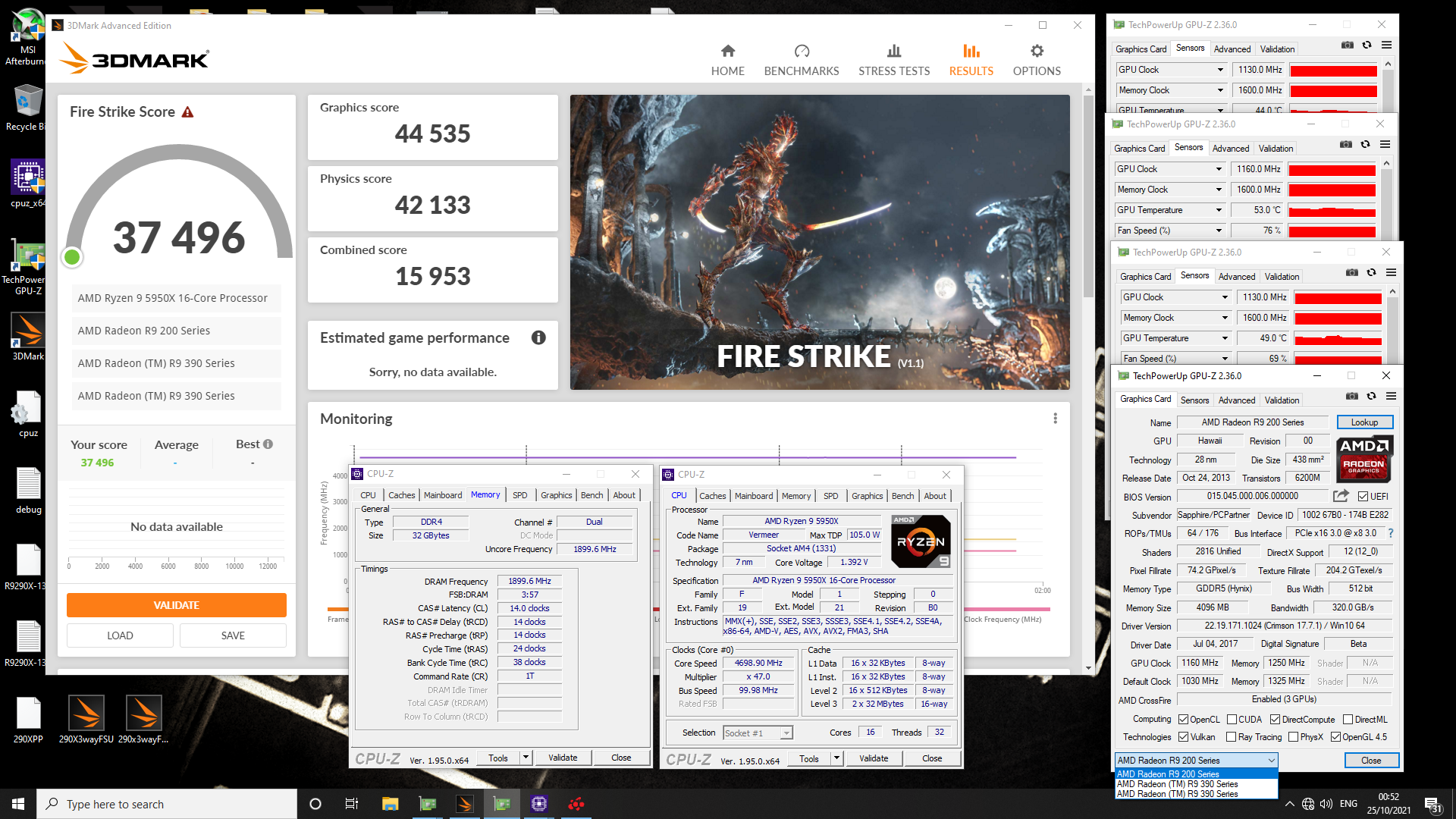Screen dimensions: 1456x819
Task: Toggle the OpenGL 4.5 checkbox
Action: [x=1335, y=737]
